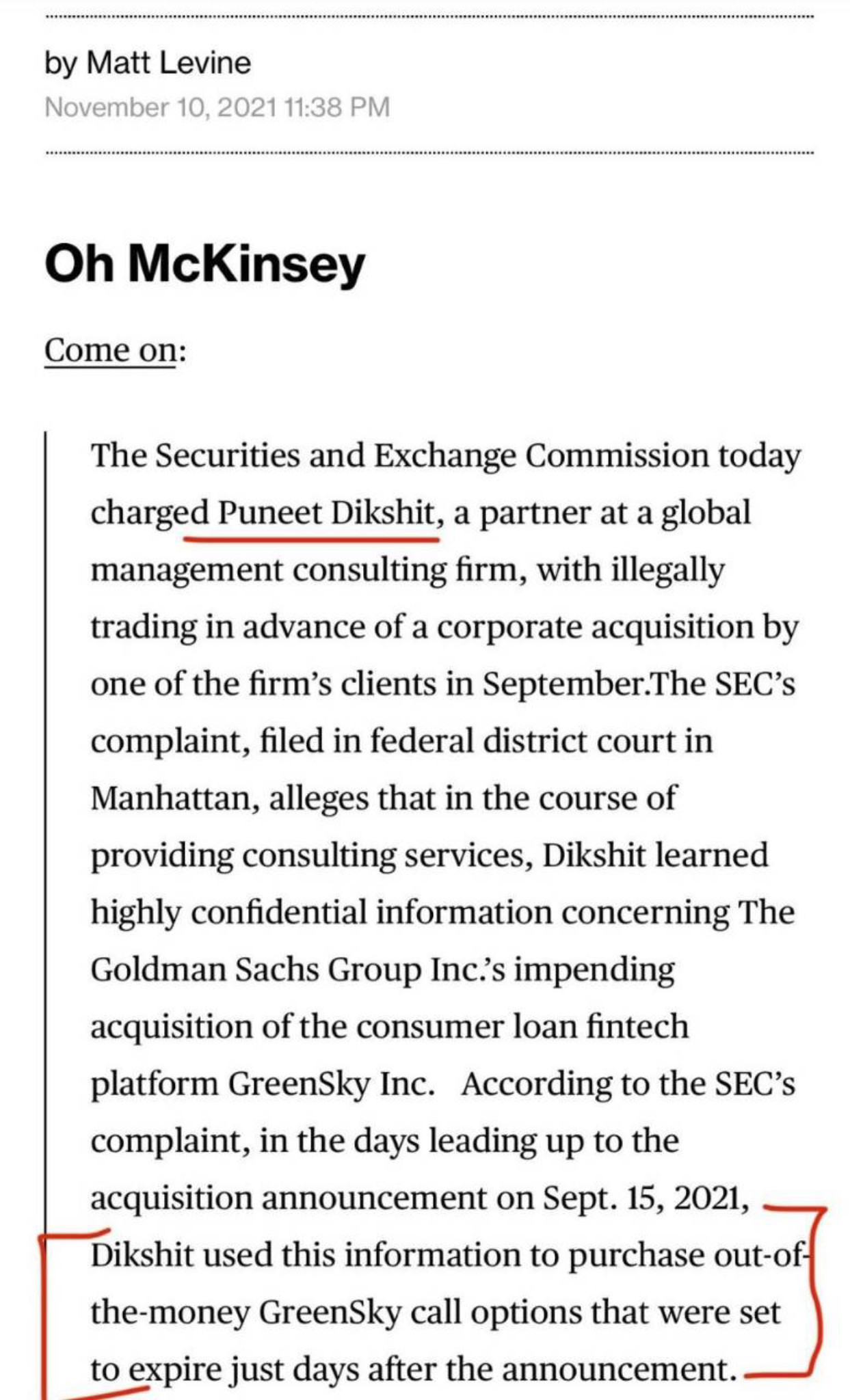
Task: Click the word "Manhattan" in quote
Action: point(172,798)
